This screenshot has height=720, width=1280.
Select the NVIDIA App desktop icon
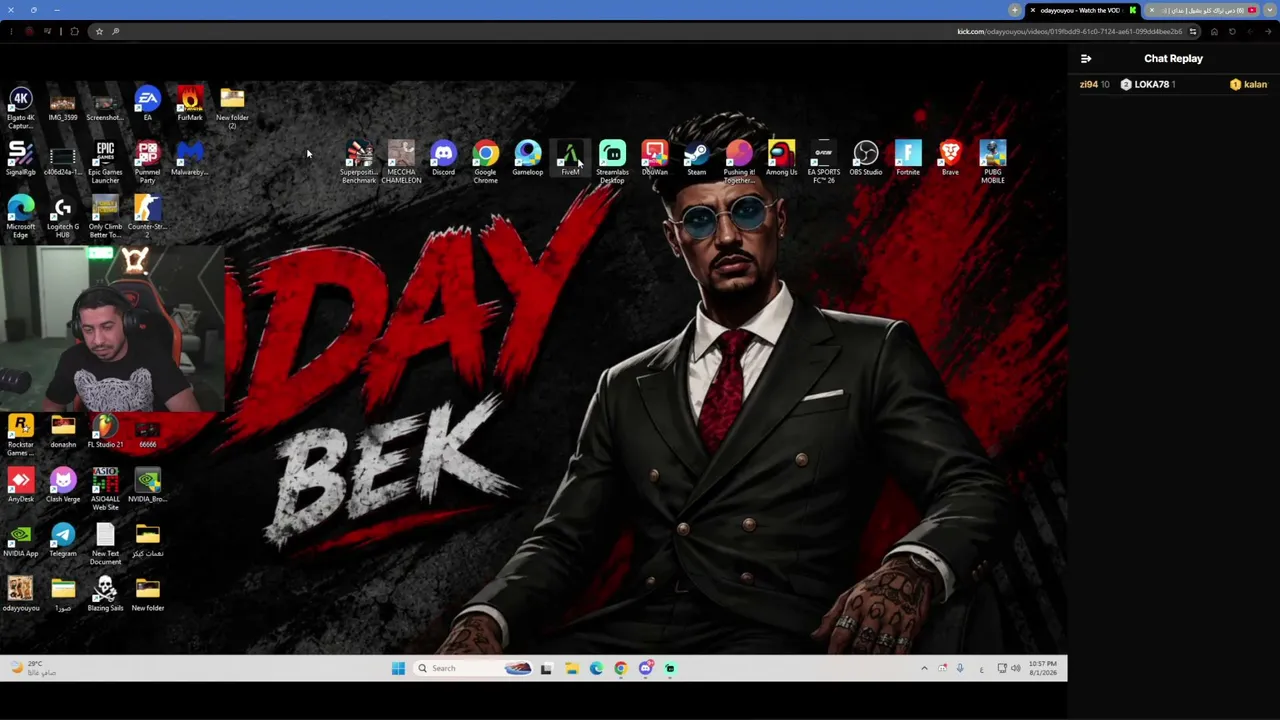tap(20, 539)
